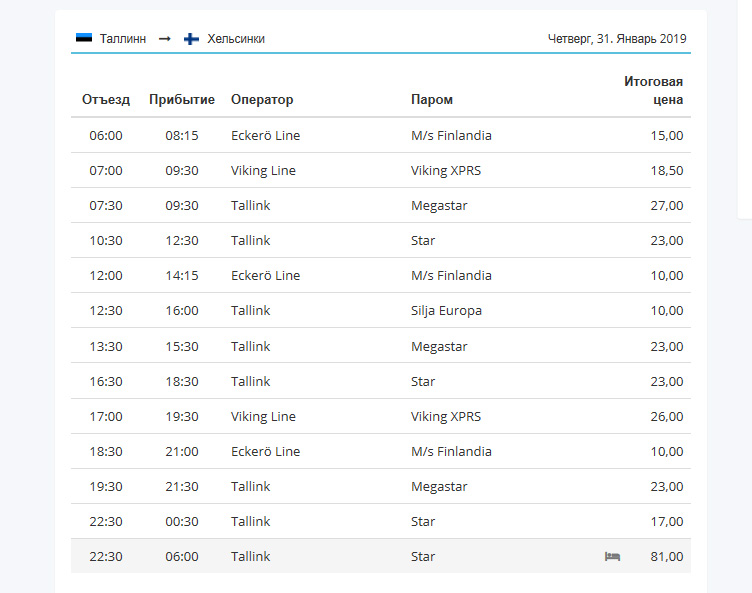Click the bed cabin icon in the 81,00 row
This screenshot has width=752, height=593.
tap(612, 557)
